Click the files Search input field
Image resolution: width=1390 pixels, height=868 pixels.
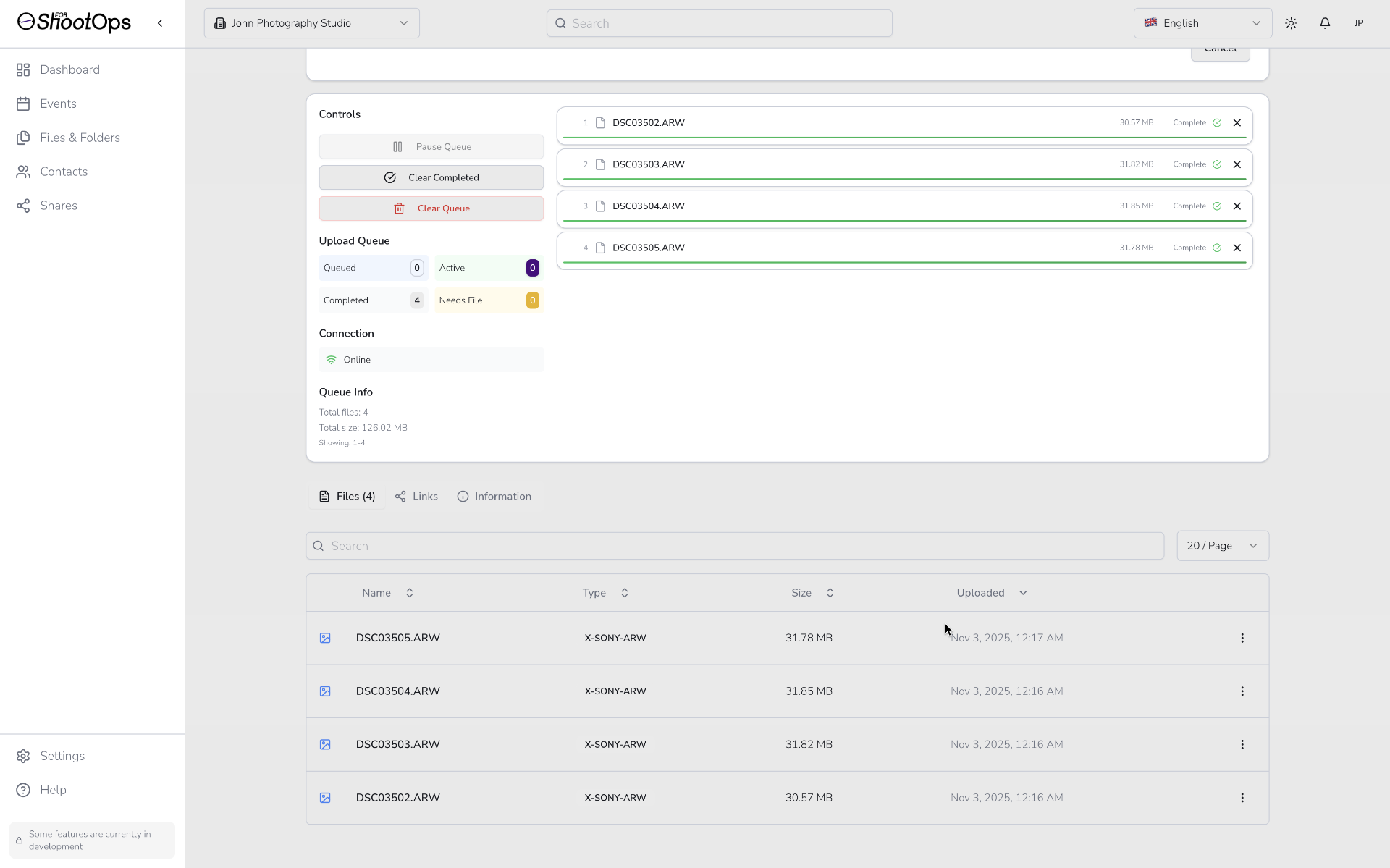click(x=735, y=546)
